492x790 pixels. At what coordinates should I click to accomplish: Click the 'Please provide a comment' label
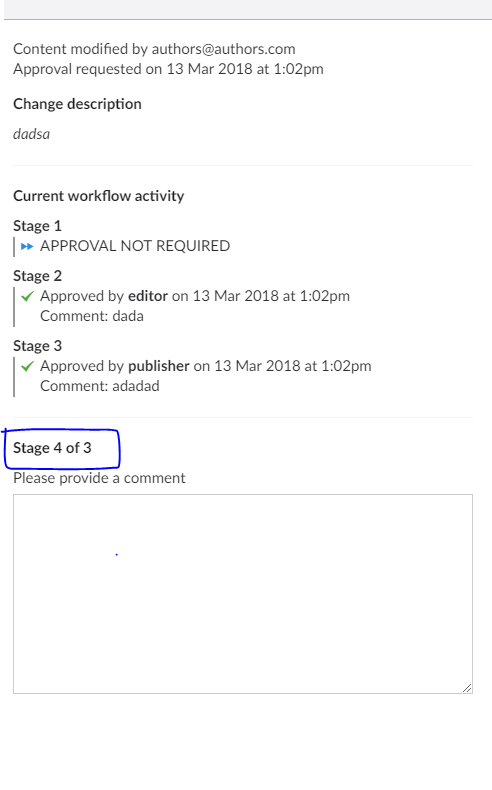coord(99,478)
